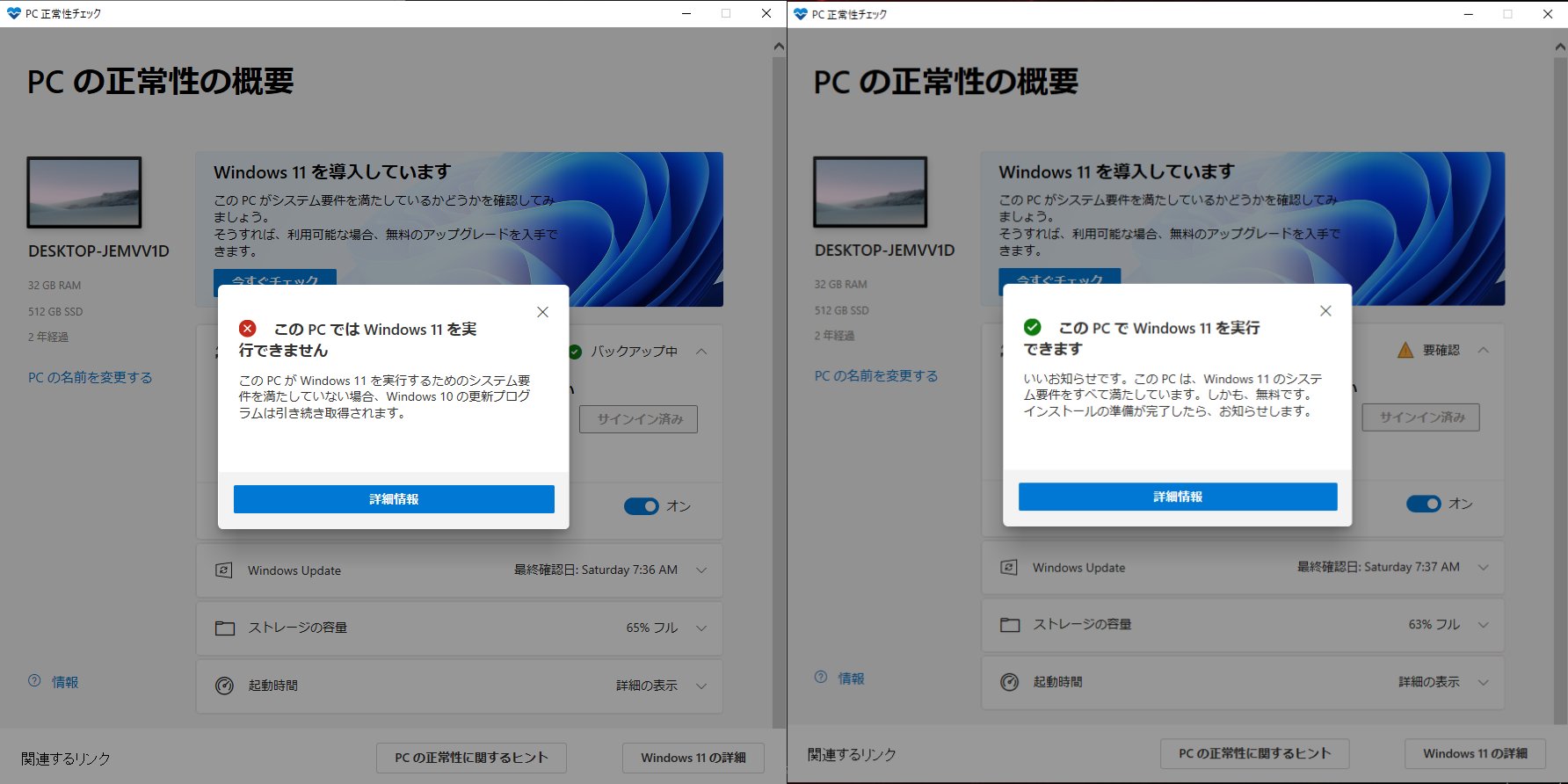Click the red error icon in left dialog
This screenshot has height=784, width=1568.
coord(248,329)
